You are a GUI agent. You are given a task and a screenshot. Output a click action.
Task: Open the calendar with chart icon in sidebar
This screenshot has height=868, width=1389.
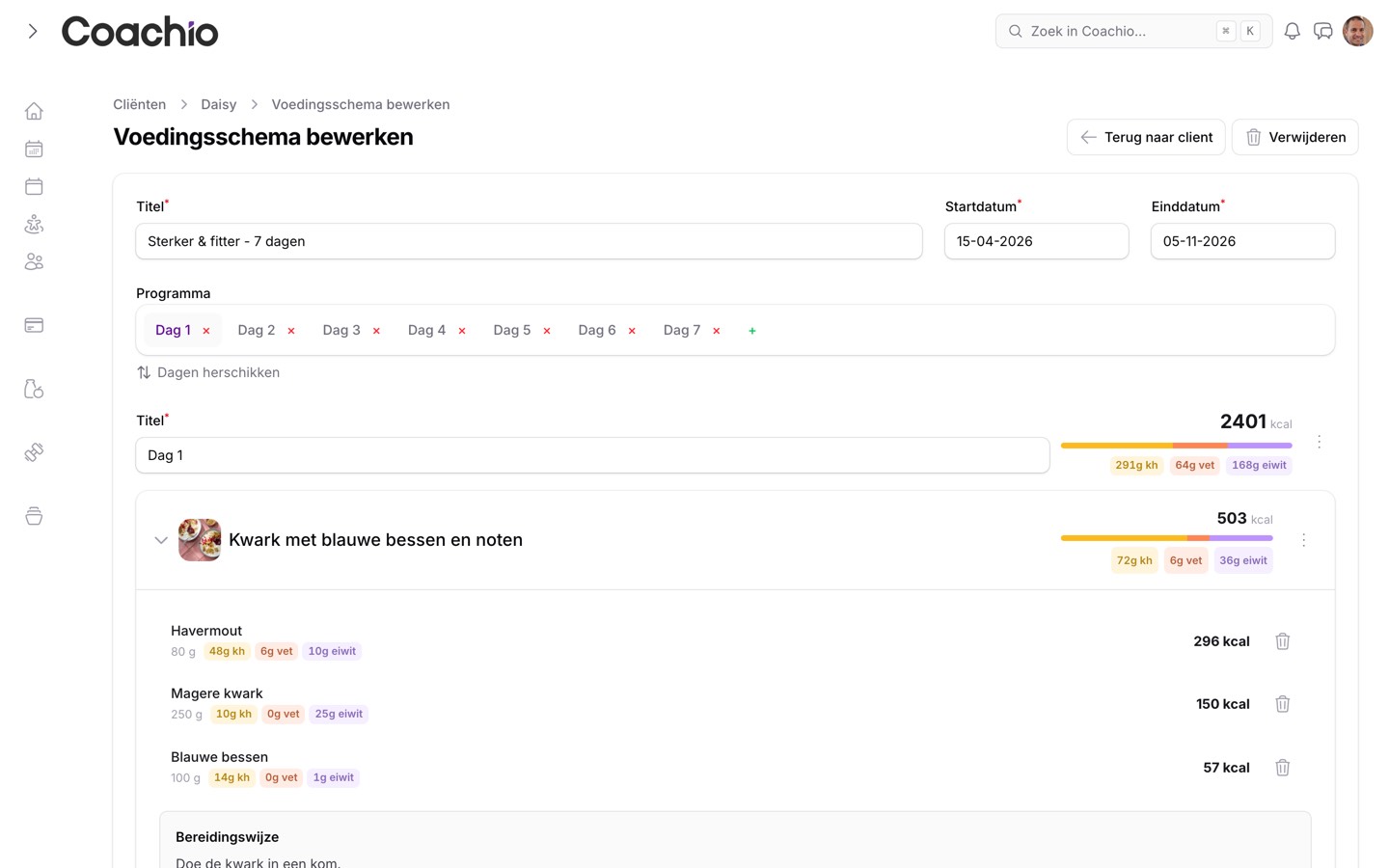click(34, 149)
